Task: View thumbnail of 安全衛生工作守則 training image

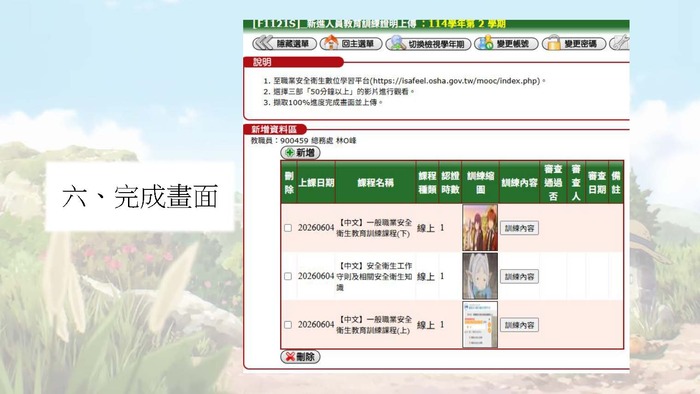Action: pyautogui.click(x=480, y=276)
